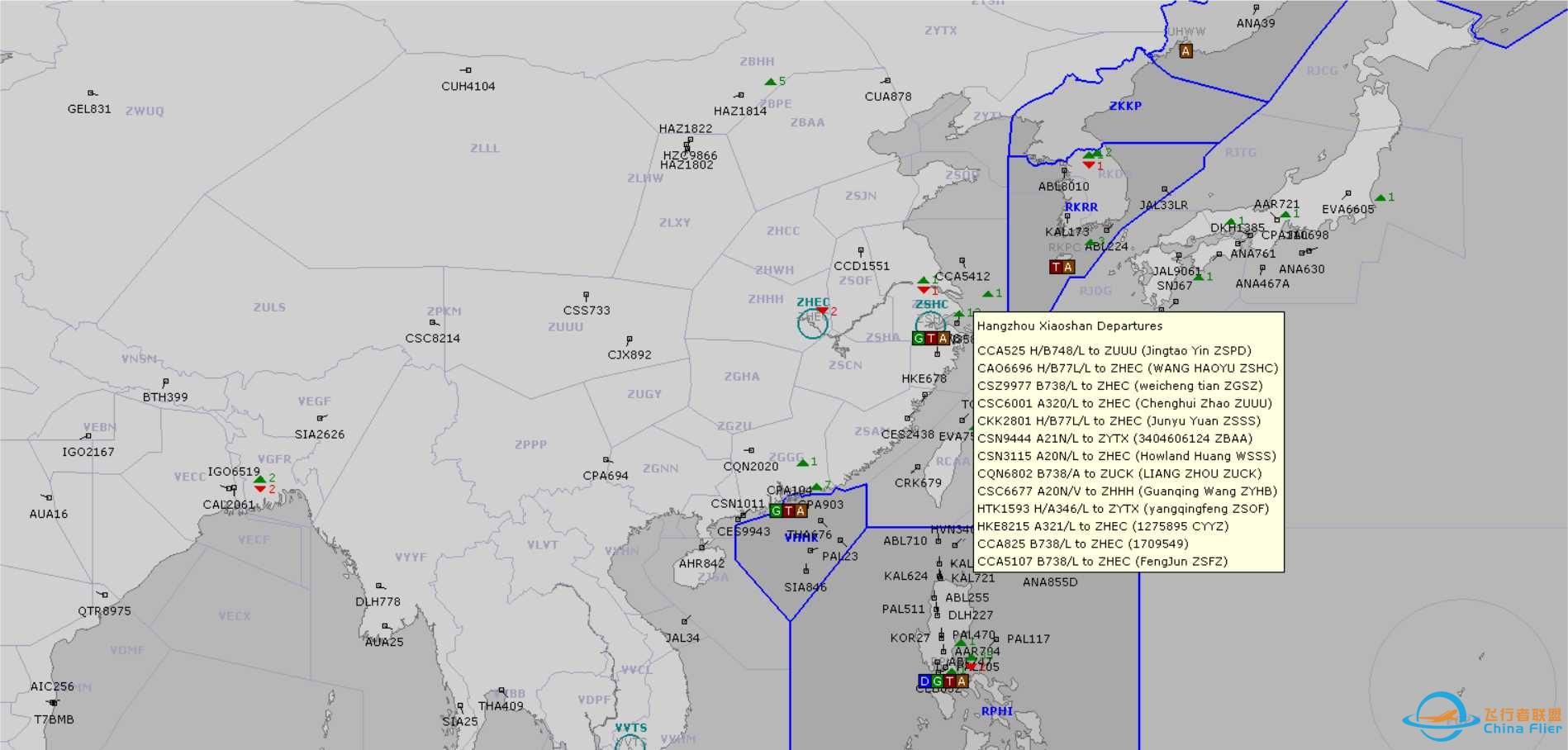Click the ANA467A flight label
This screenshot has height=750, width=1568.
(x=1262, y=283)
